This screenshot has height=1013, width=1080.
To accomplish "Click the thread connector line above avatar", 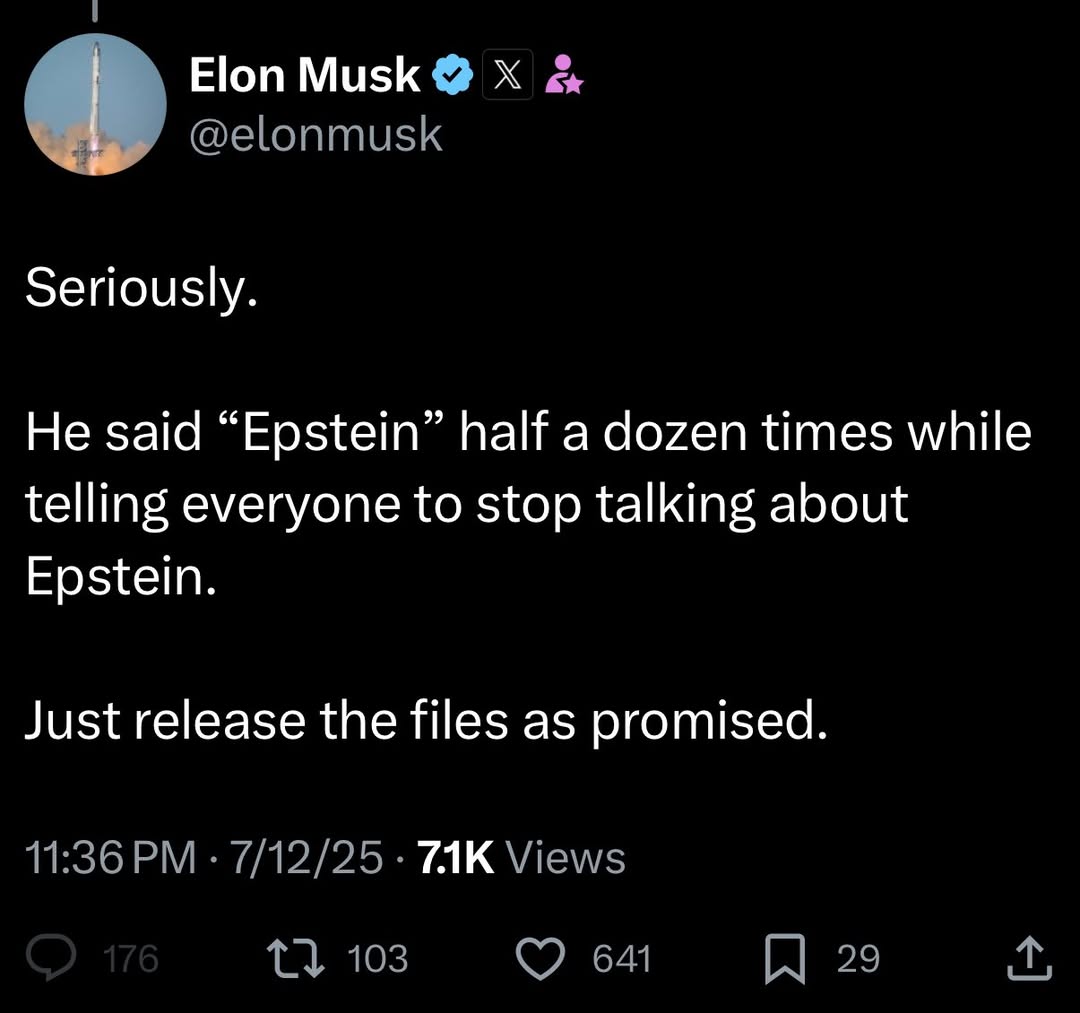I will 95,10.
